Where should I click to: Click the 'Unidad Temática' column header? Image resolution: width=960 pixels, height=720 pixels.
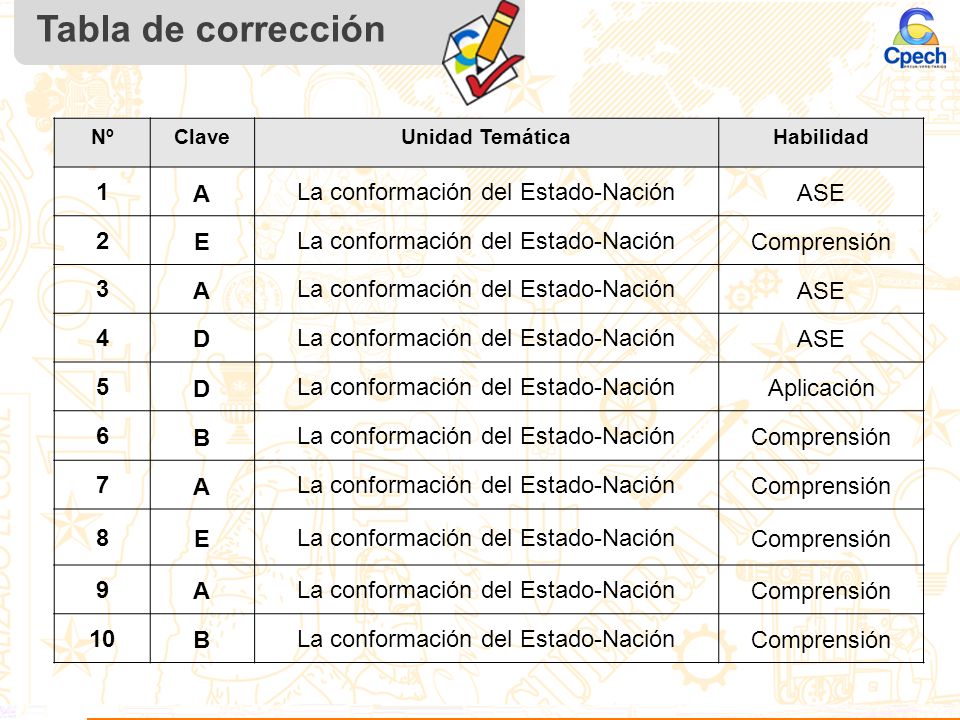tap(486, 137)
